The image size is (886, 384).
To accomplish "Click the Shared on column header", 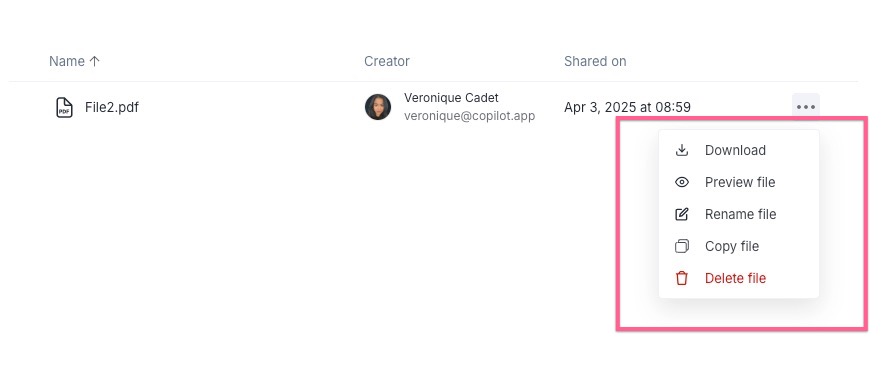I will (595, 61).
